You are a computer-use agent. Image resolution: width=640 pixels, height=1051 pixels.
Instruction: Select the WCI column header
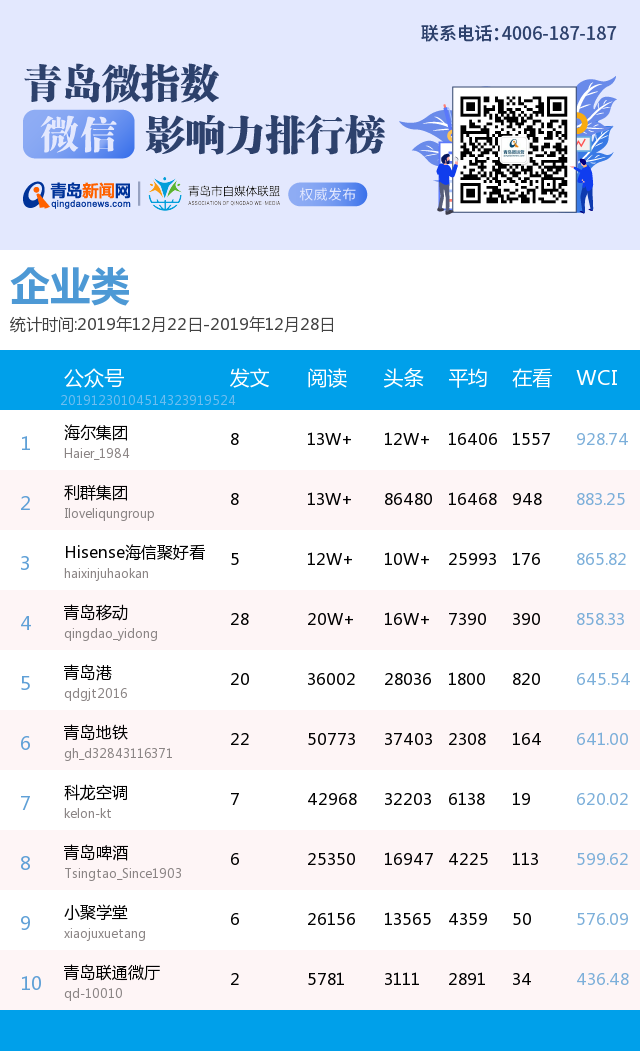[x=597, y=378]
